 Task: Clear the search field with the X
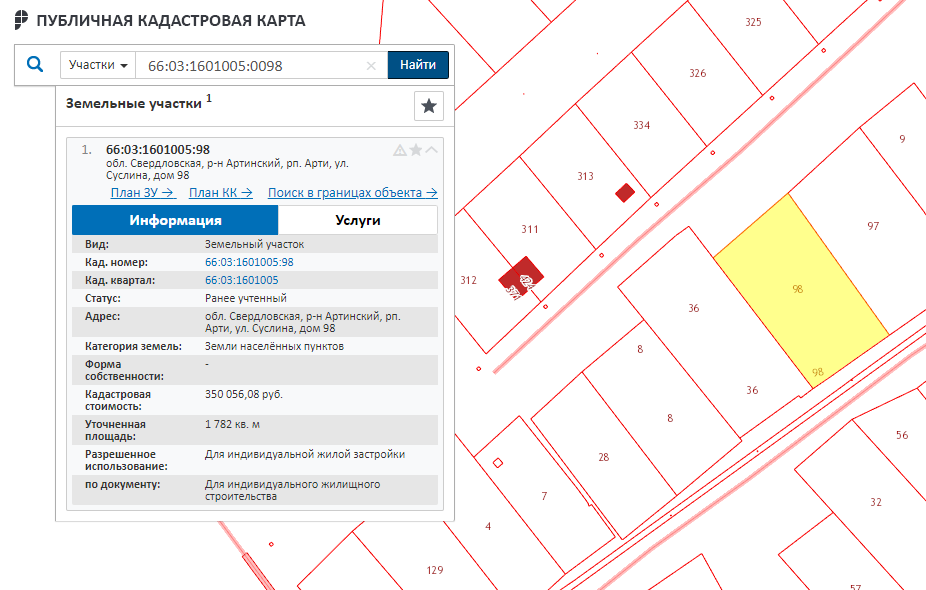(371, 66)
